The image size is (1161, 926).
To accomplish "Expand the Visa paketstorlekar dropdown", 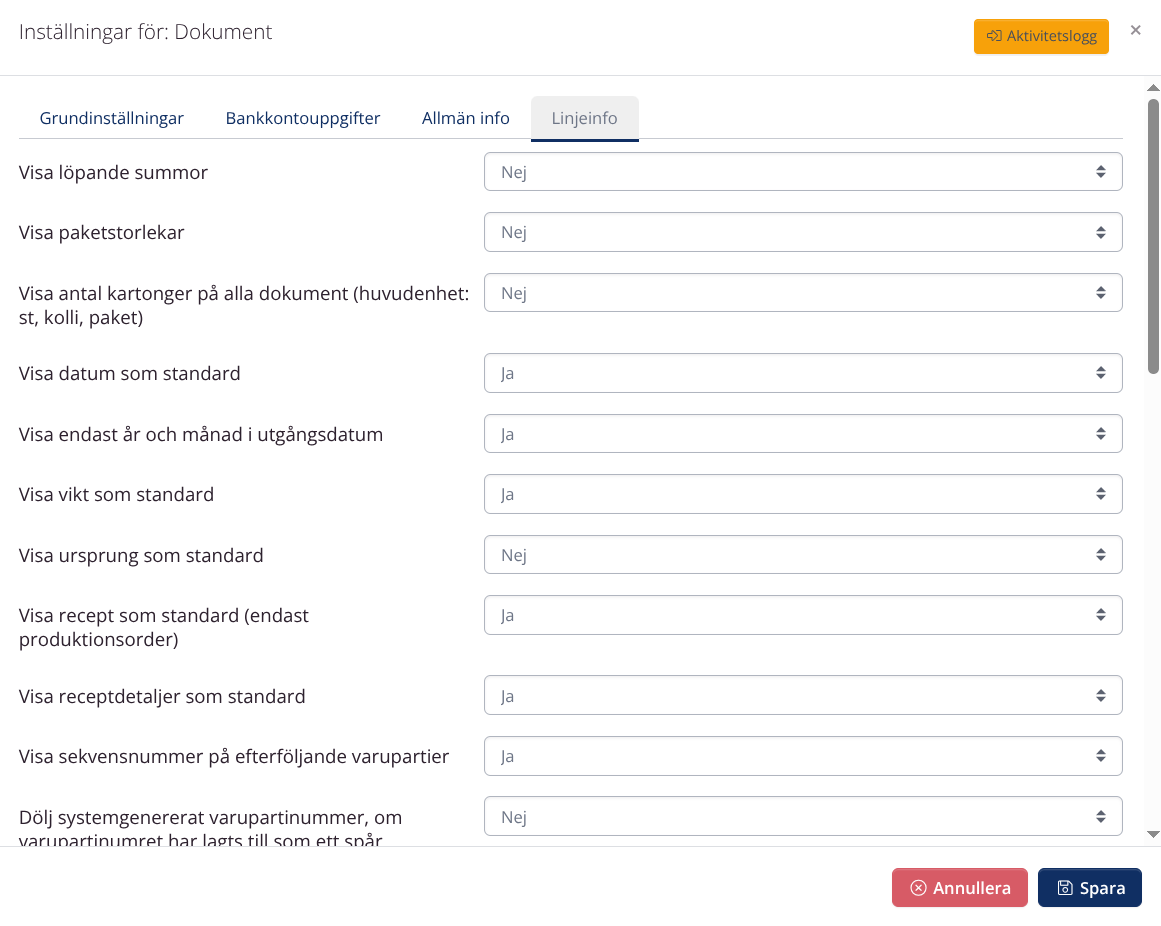I will tap(802, 232).
